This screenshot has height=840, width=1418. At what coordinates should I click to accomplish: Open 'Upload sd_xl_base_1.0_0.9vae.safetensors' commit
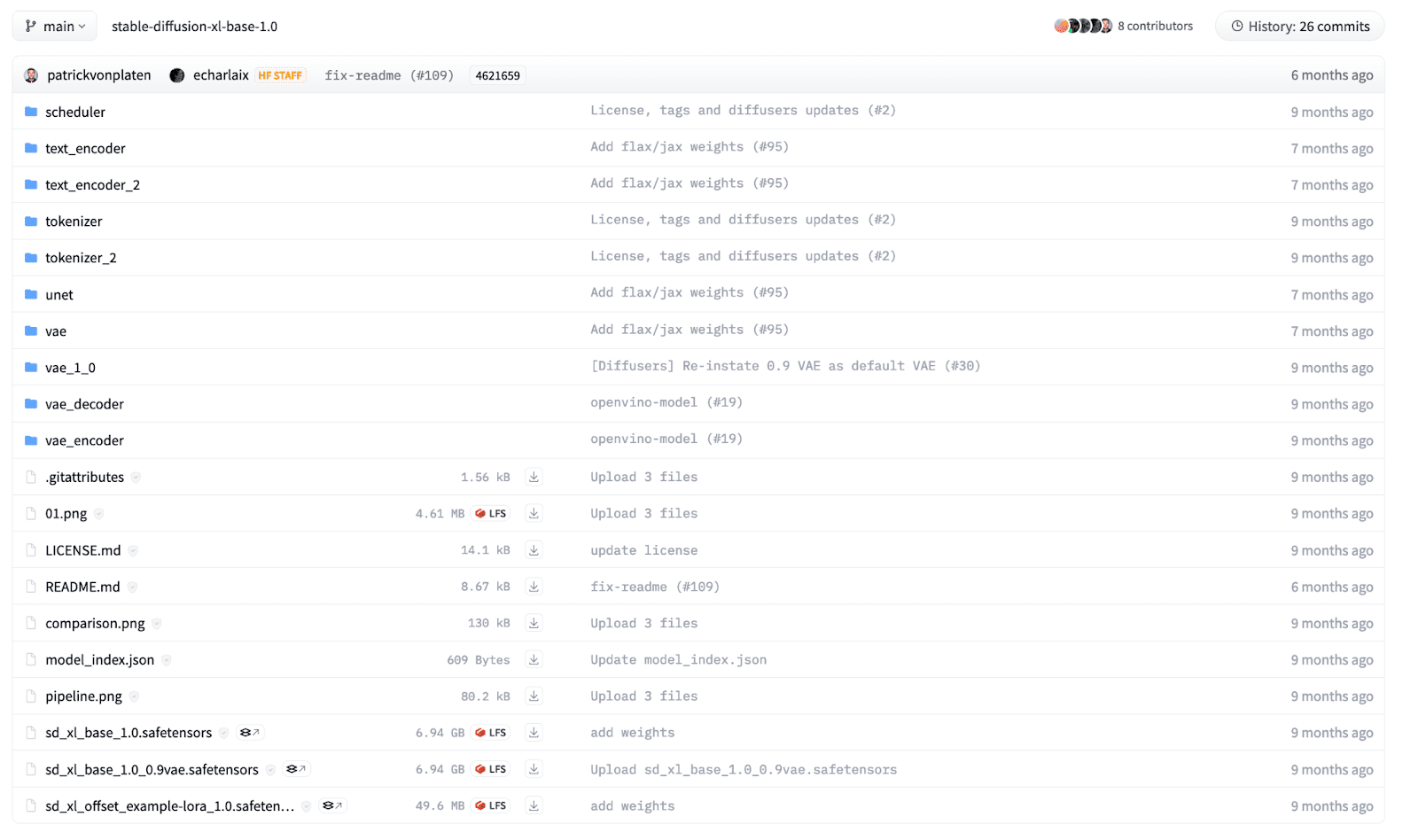(x=744, y=769)
